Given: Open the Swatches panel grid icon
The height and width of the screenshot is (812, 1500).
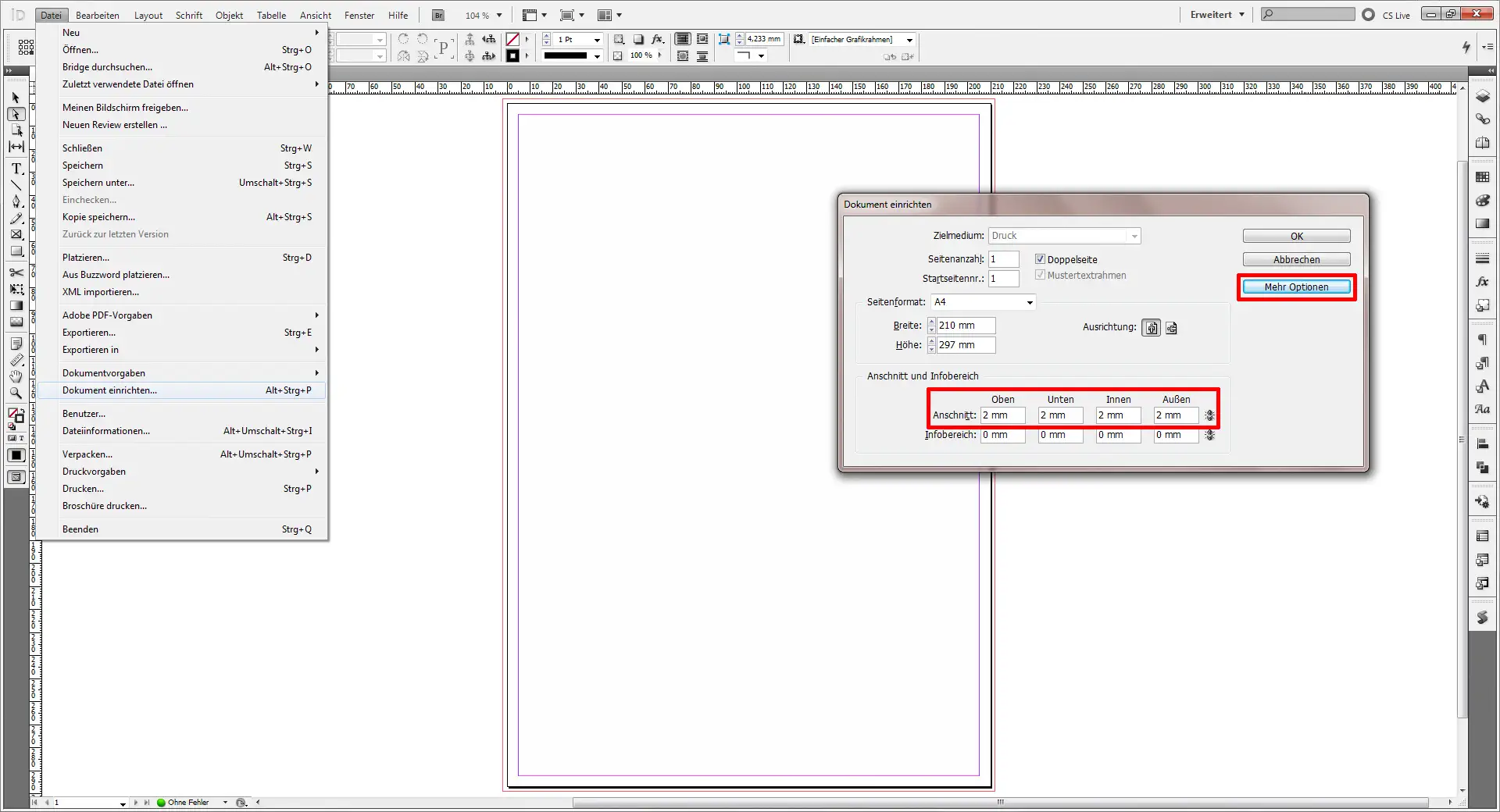Looking at the screenshot, I should click(1483, 176).
